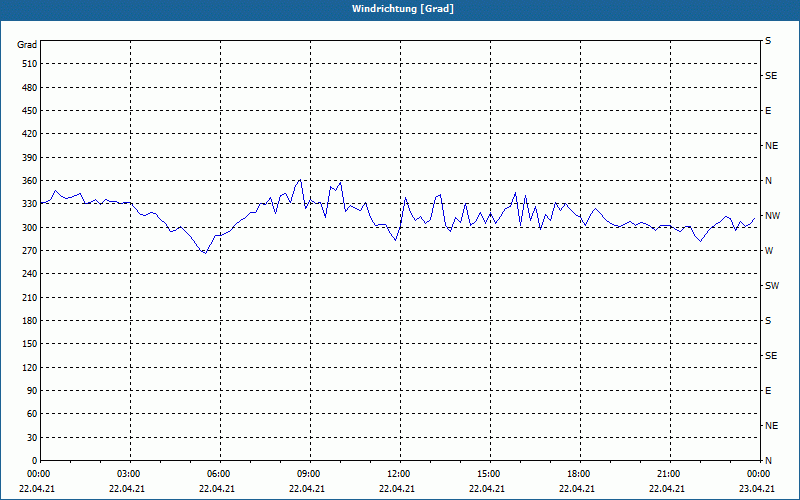800x500 pixels.
Task: Click the 22.04.21 date under 03:00
Action: 127,489
